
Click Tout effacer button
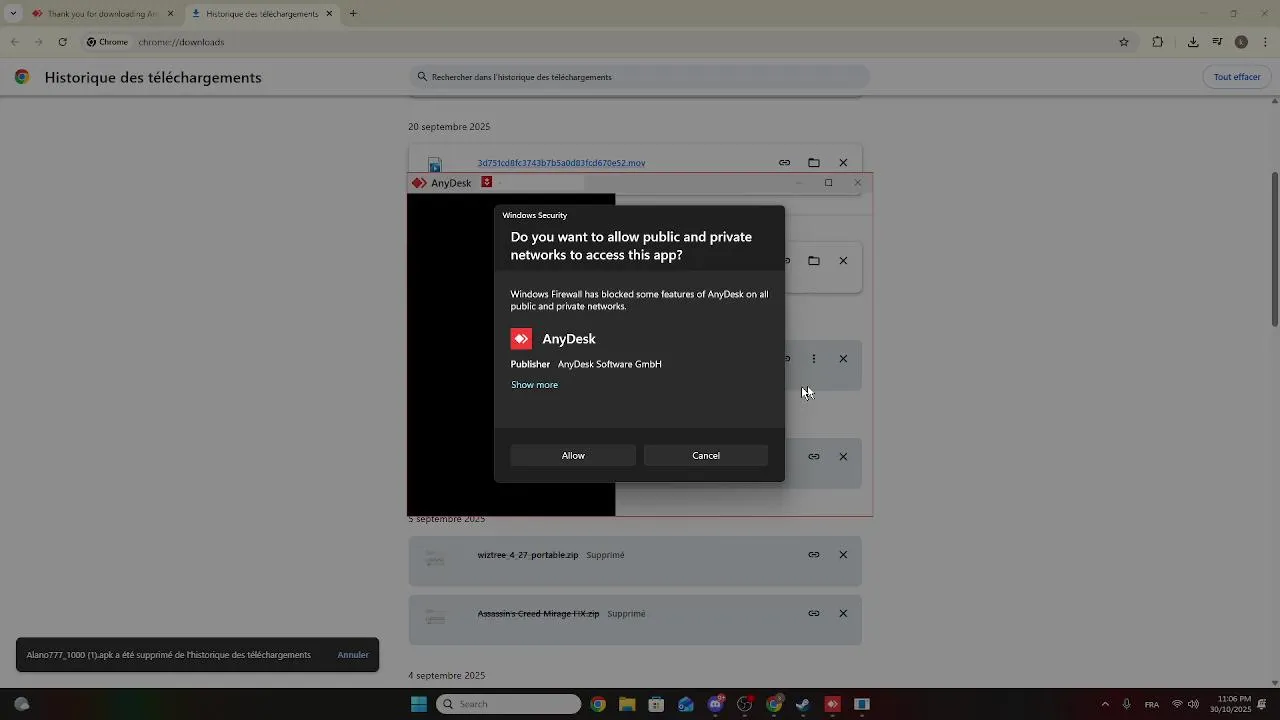point(1237,77)
